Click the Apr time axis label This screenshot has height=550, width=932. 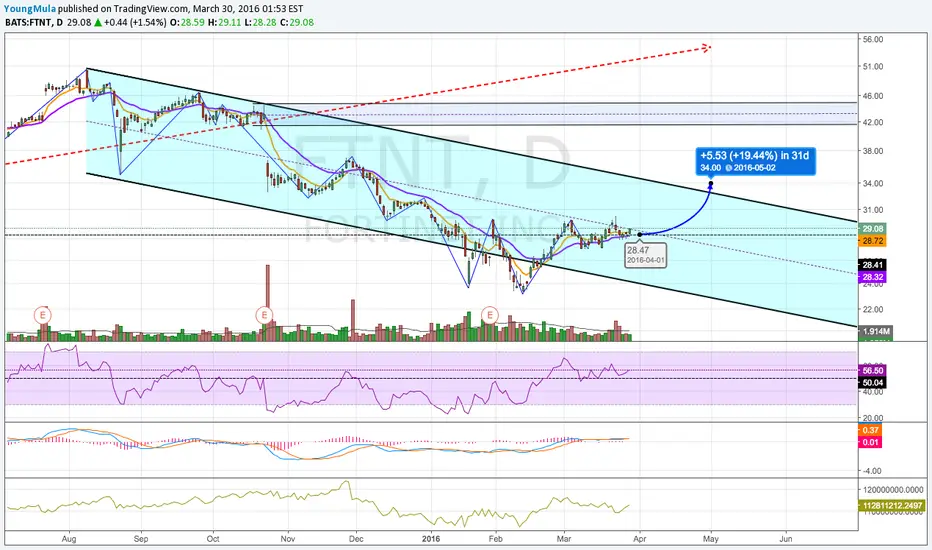640,539
